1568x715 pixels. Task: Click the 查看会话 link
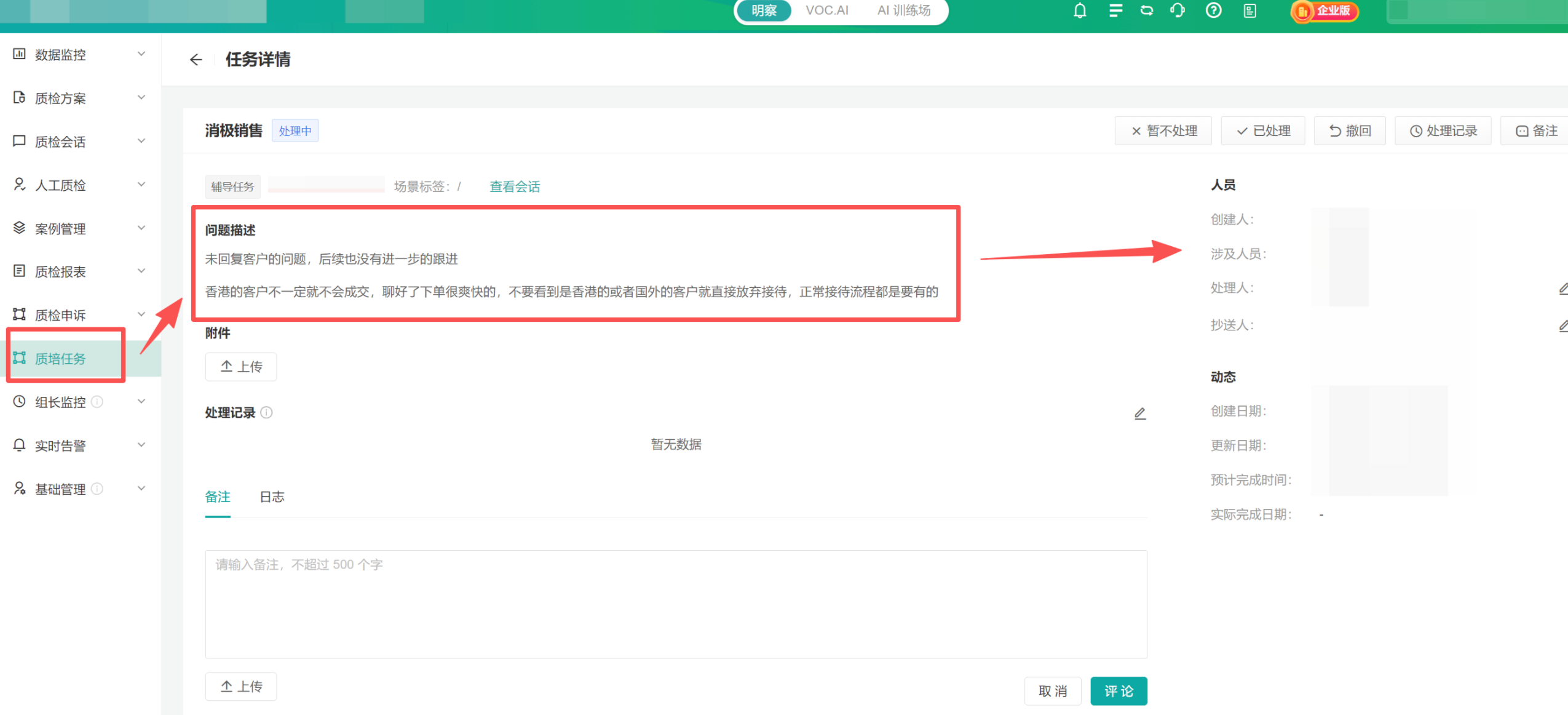click(x=514, y=186)
